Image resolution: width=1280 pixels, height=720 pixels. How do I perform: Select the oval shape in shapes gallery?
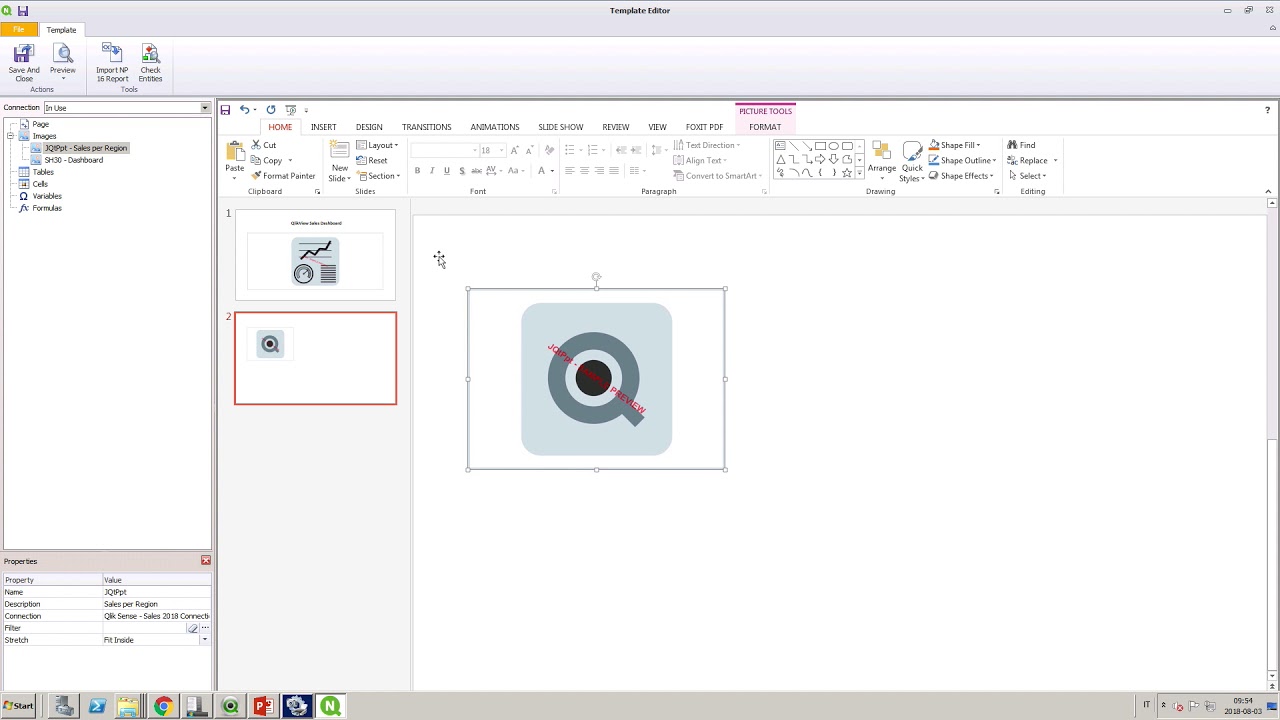(x=833, y=146)
